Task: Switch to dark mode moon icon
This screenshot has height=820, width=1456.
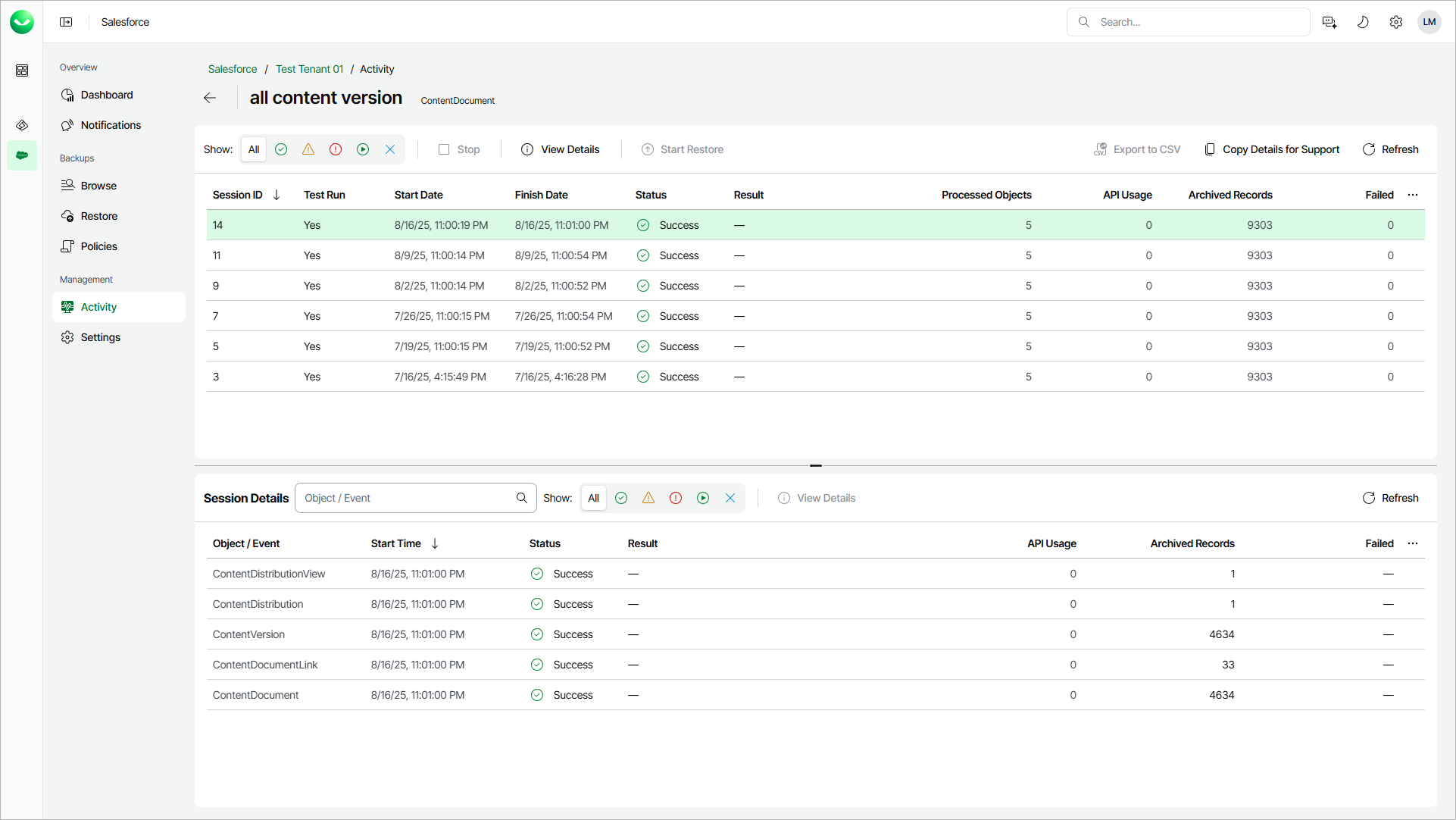Action: coord(1362,22)
